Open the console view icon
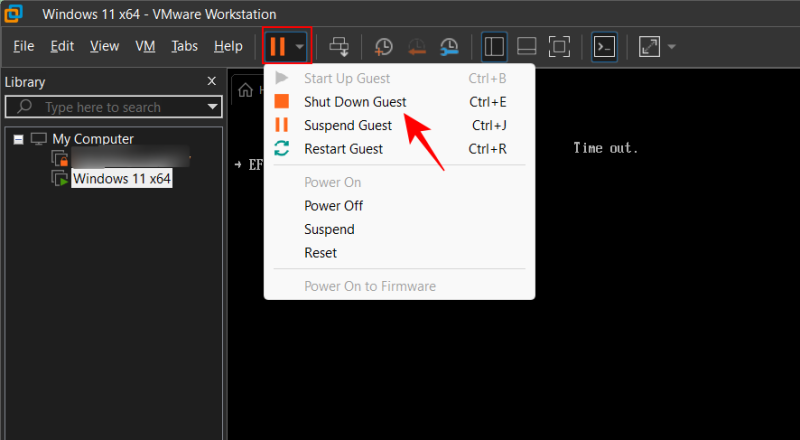Screen dimensions: 800x440 [x=604, y=46]
